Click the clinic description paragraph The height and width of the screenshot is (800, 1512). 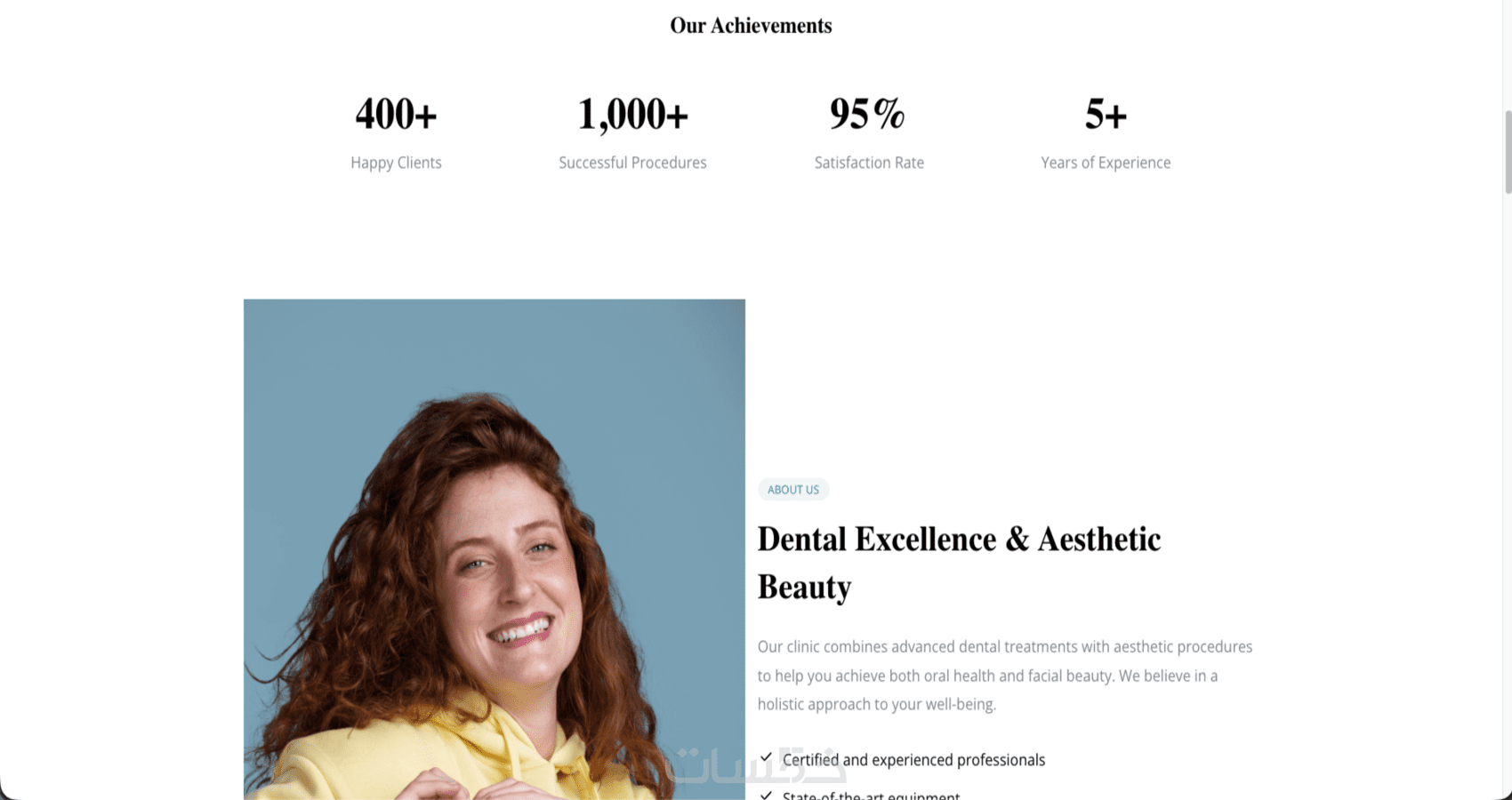tap(1005, 676)
